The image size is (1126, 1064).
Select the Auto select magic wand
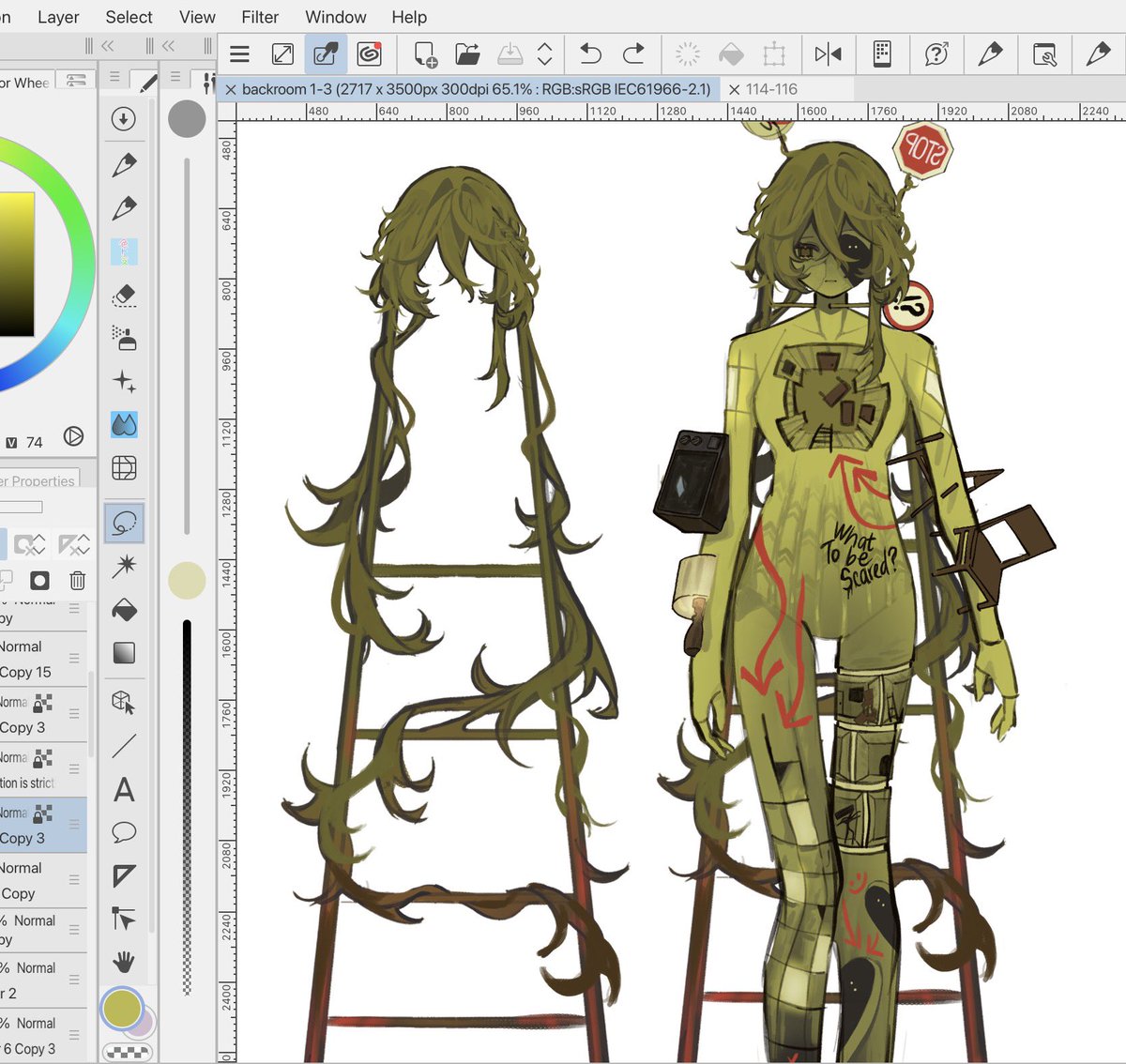point(124,566)
